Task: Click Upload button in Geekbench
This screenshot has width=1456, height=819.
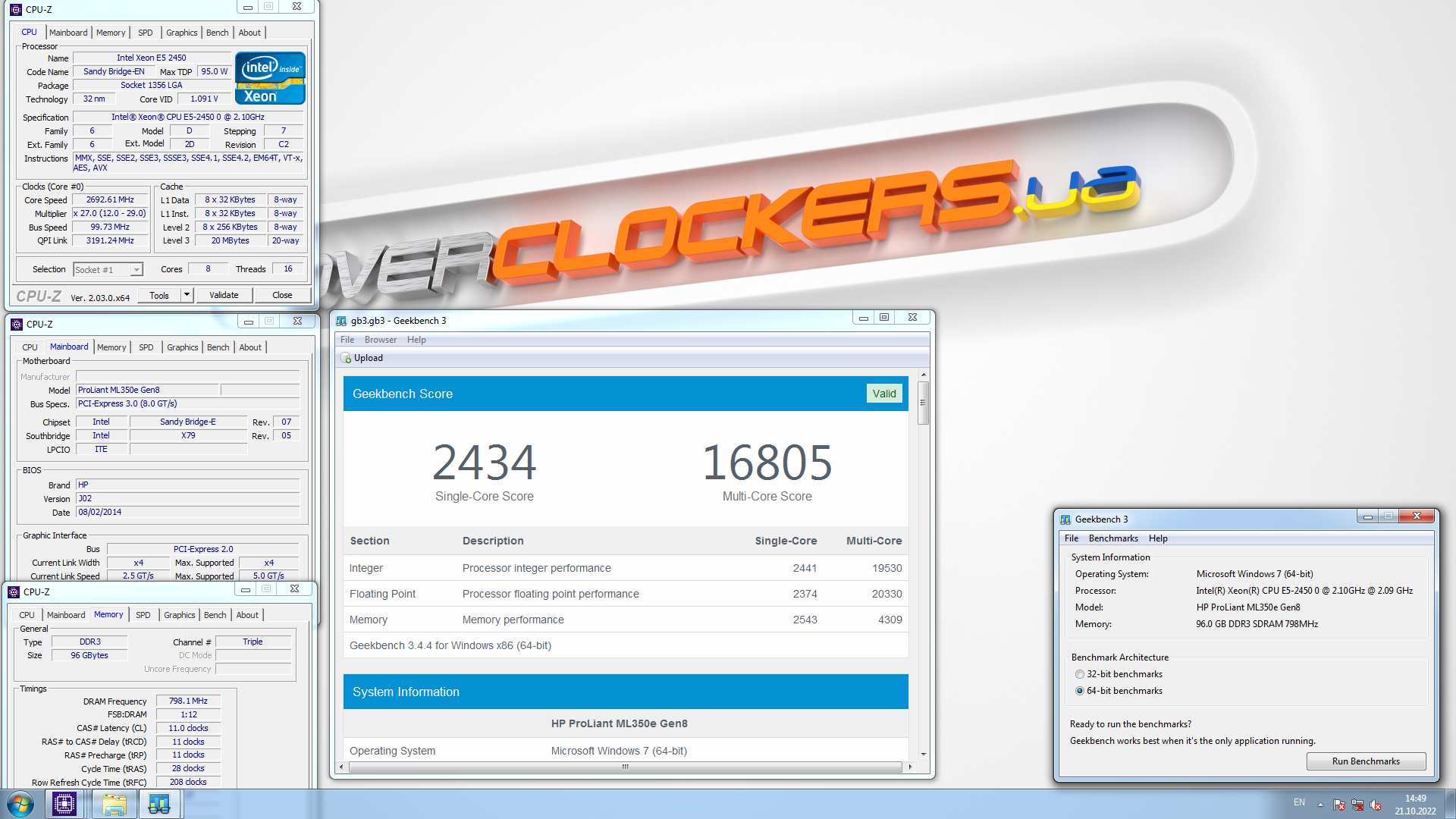Action: pyautogui.click(x=362, y=358)
